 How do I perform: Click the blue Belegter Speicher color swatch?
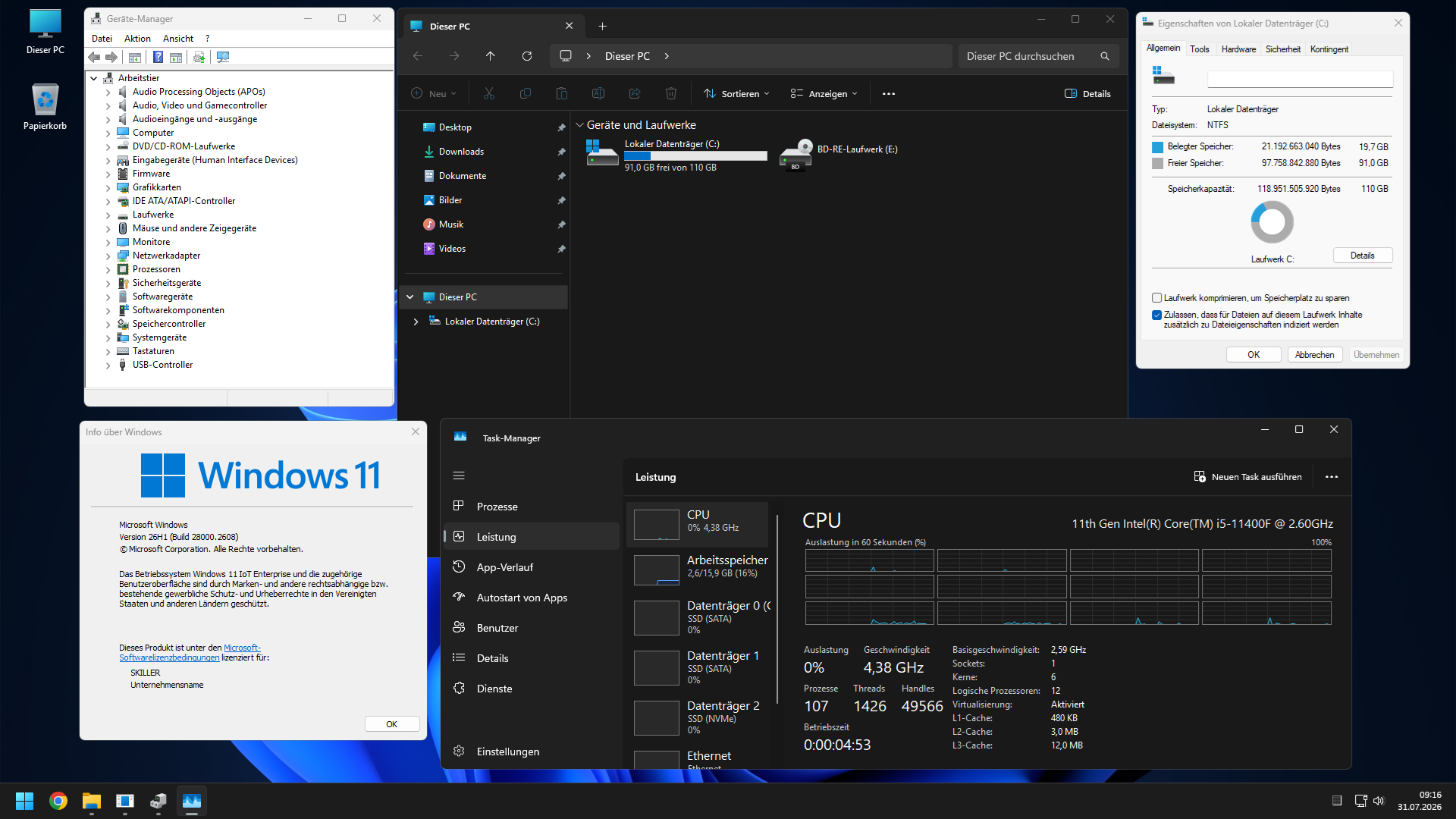click(1157, 147)
